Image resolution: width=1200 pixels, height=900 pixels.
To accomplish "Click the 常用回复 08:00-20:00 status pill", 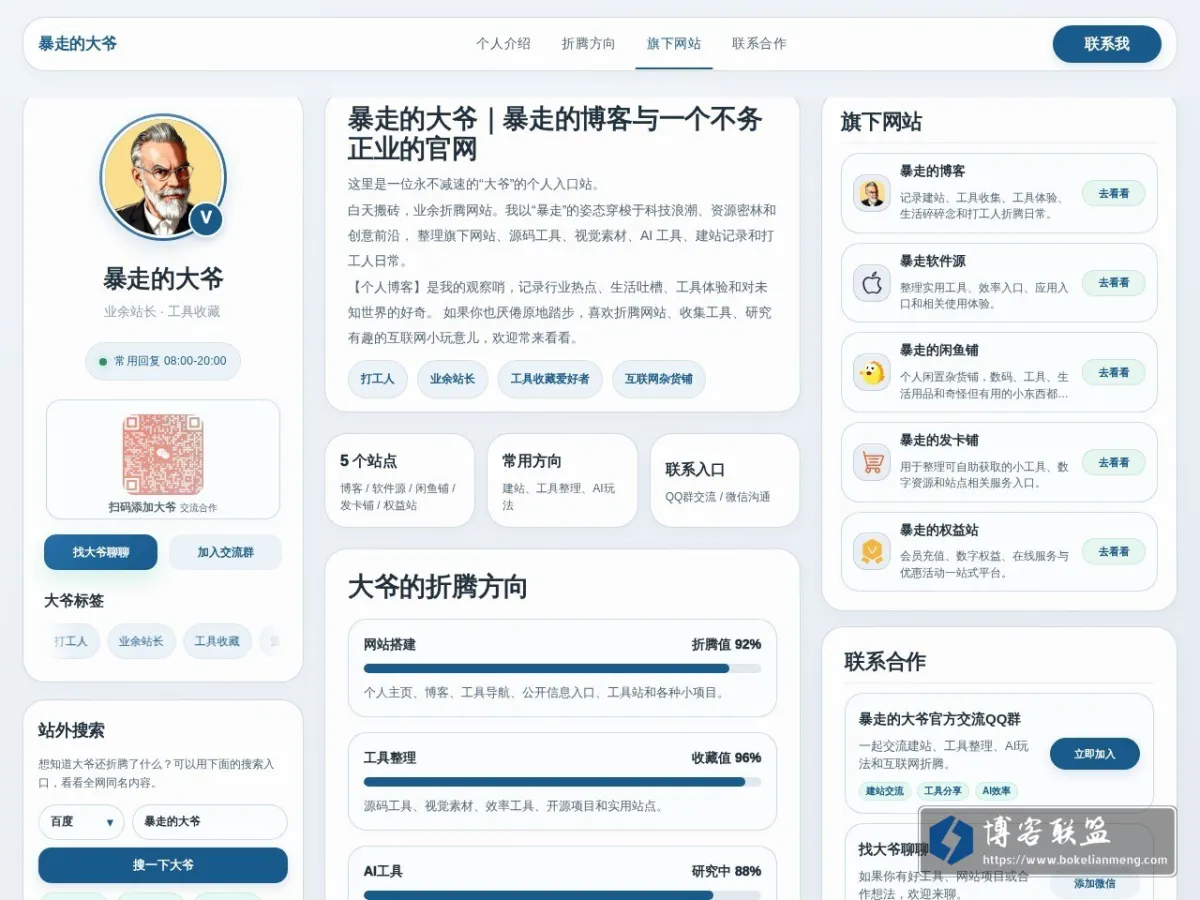I will (x=163, y=361).
